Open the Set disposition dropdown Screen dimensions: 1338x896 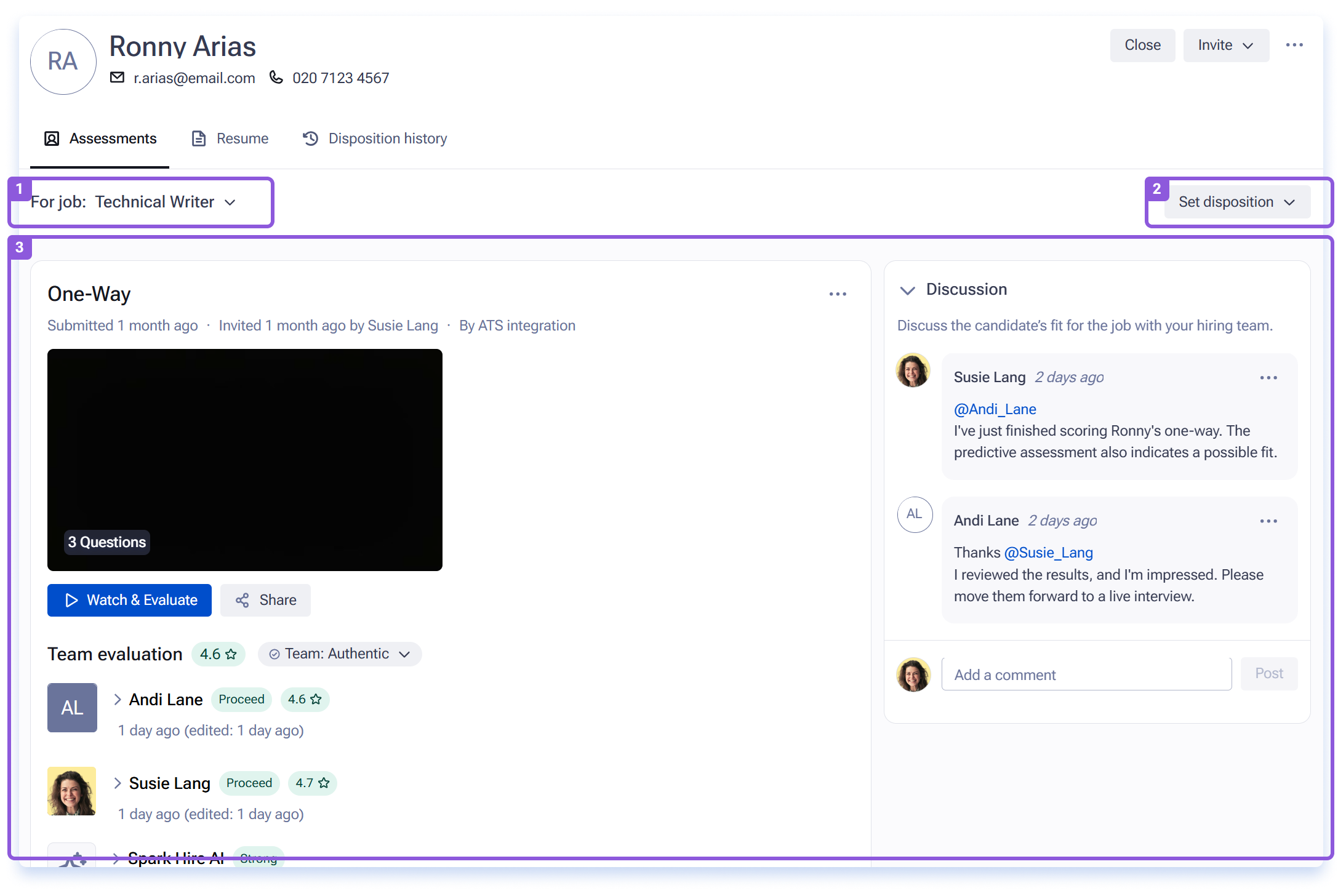click(x=1237, y=202)
